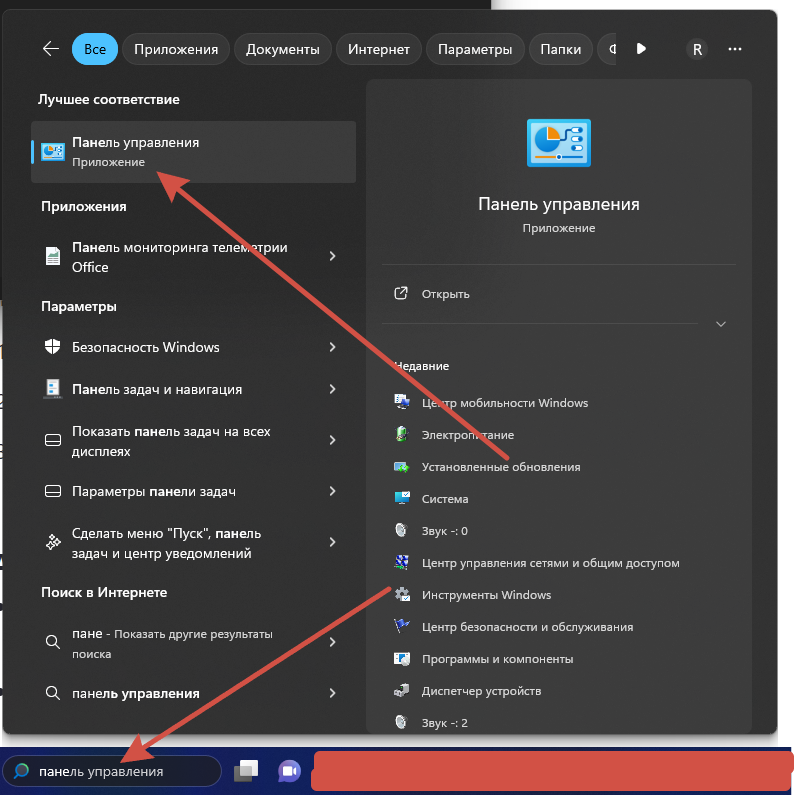The image size is (809, 795).
Task: Switch to the 'Документы' filter tab
Action: pos(283,49)
